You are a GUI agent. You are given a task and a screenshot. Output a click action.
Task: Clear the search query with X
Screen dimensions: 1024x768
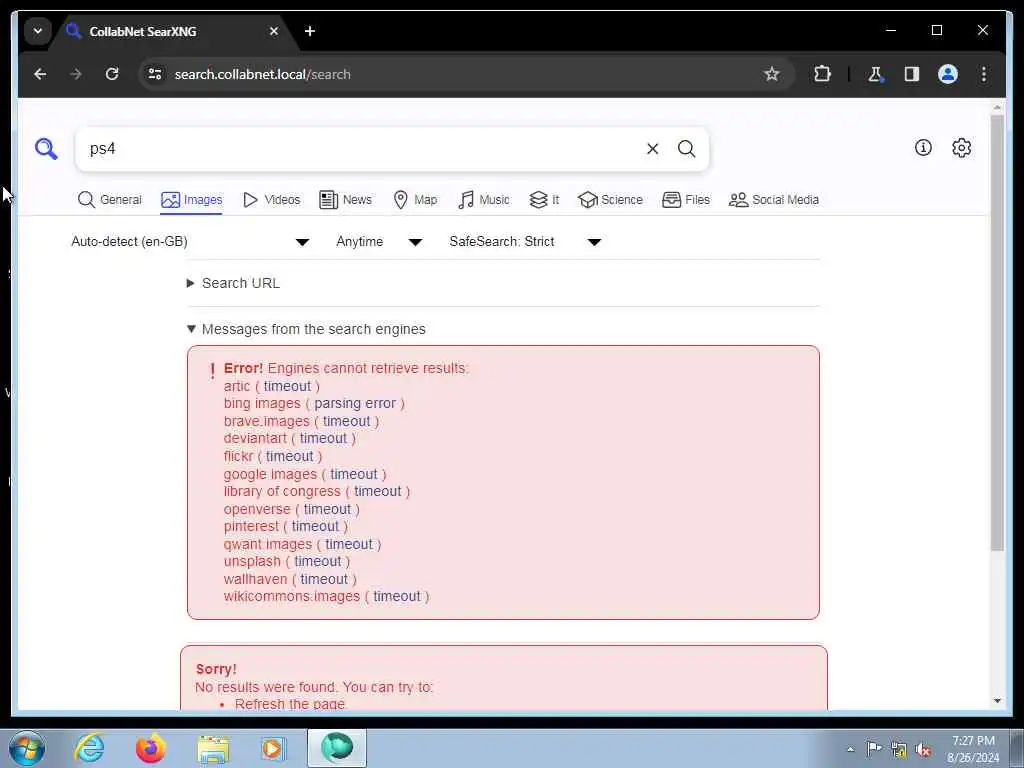tap(652, 149)
